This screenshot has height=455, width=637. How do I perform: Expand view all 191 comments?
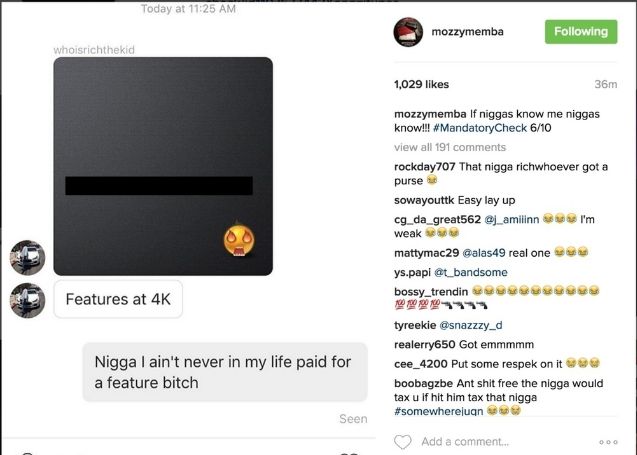click(x=450, y=147)
